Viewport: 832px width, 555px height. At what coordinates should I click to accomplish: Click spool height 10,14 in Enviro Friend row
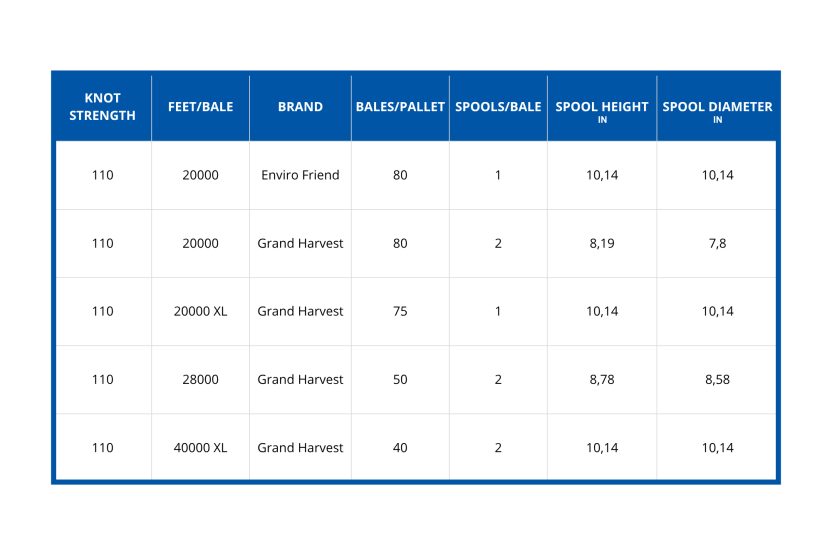(602, 175)
